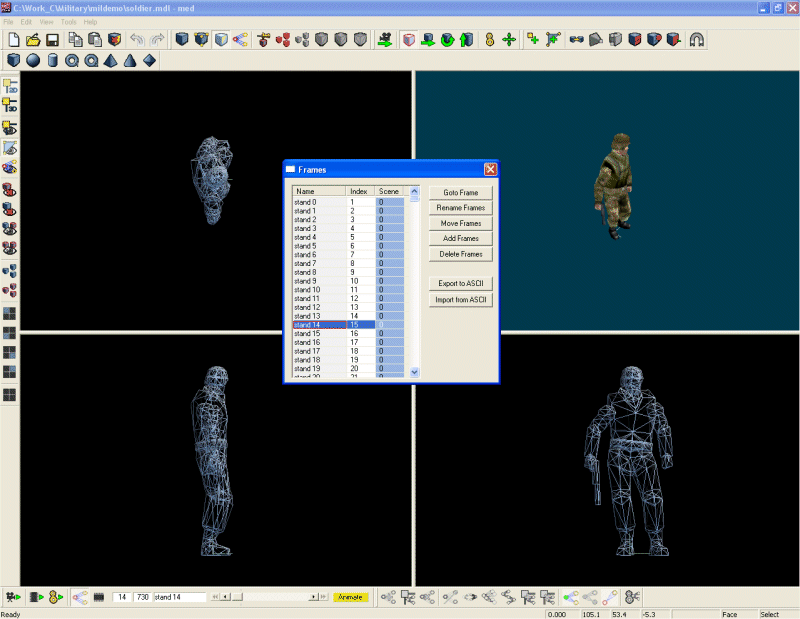This screenshot has width=800, height=619.
Task: Add a cone primitive
Action: tap(130, 61)
